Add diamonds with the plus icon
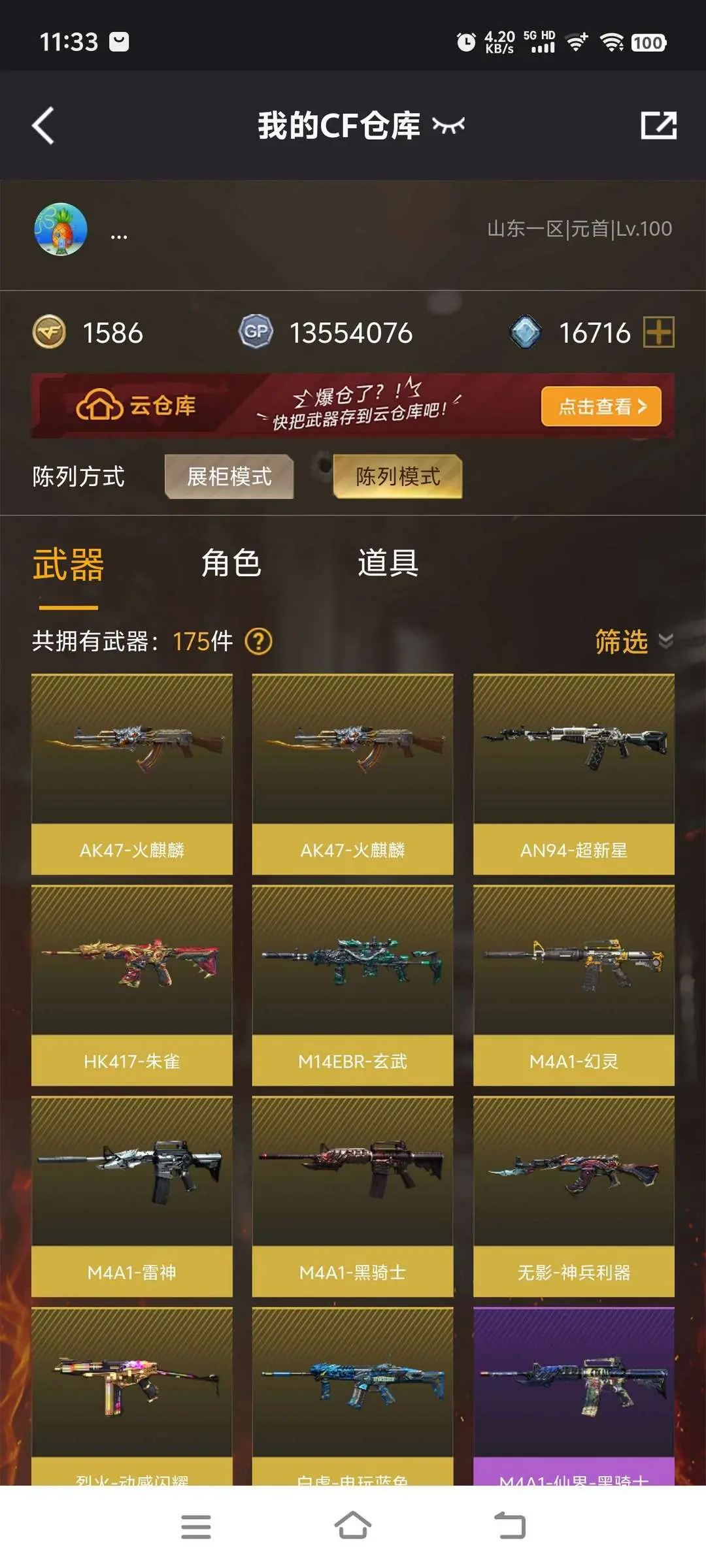Screen dimensions: 706x1568 (x=659, y=332)
